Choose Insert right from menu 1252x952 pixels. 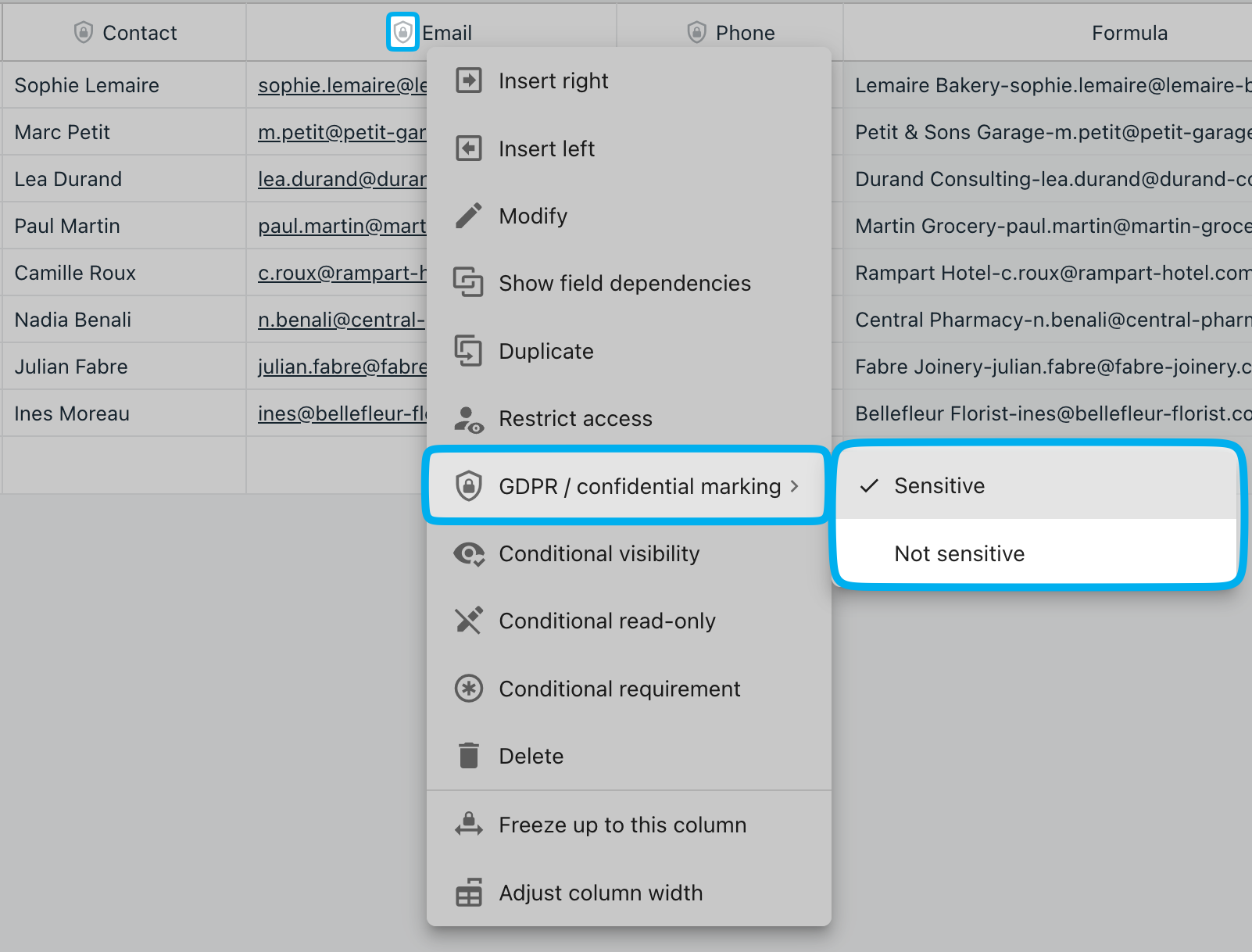[628, 81]
